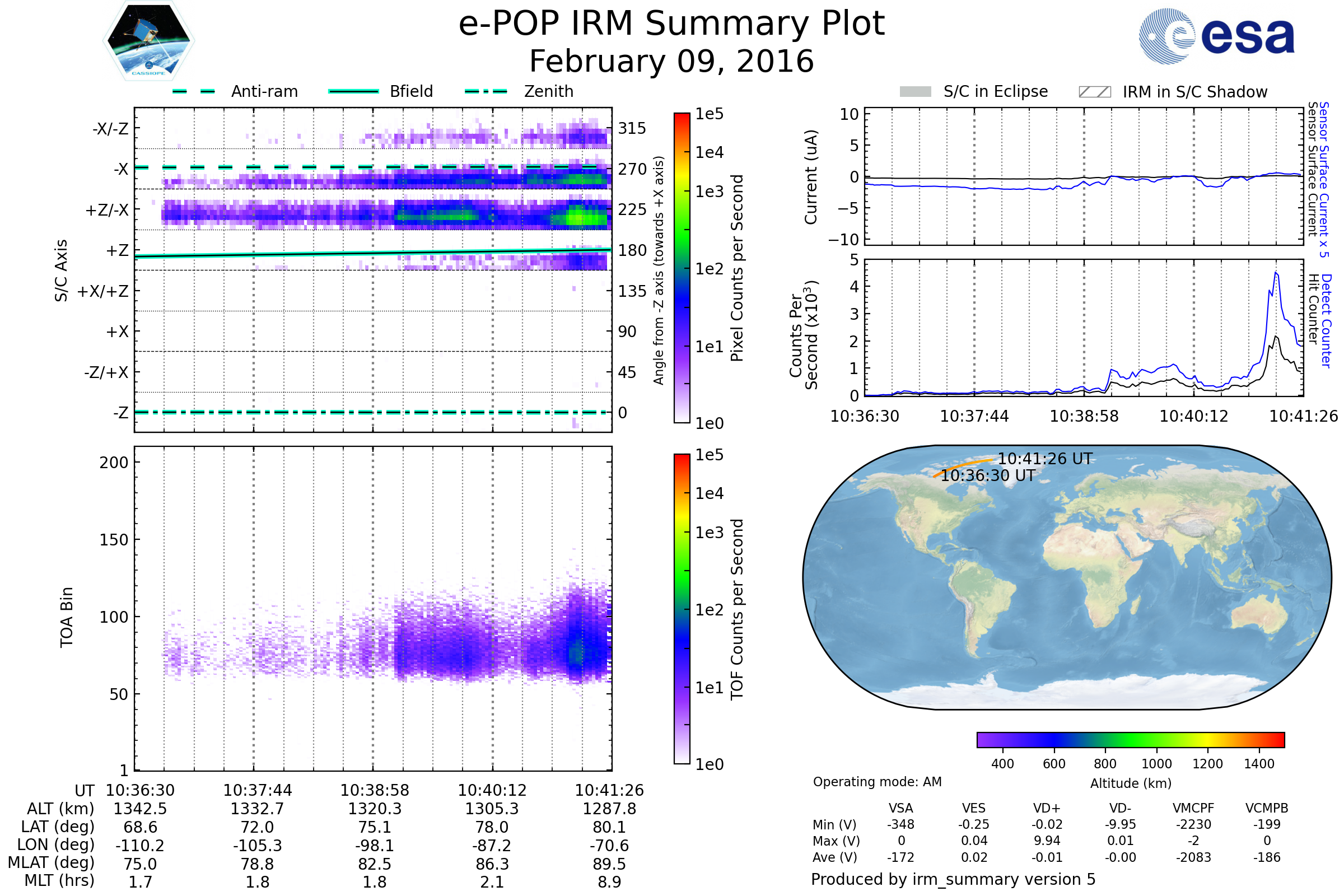Click the Anti-ram dashed line legend marker
This screenshot has height=896, width=1344.
point(194,91)
